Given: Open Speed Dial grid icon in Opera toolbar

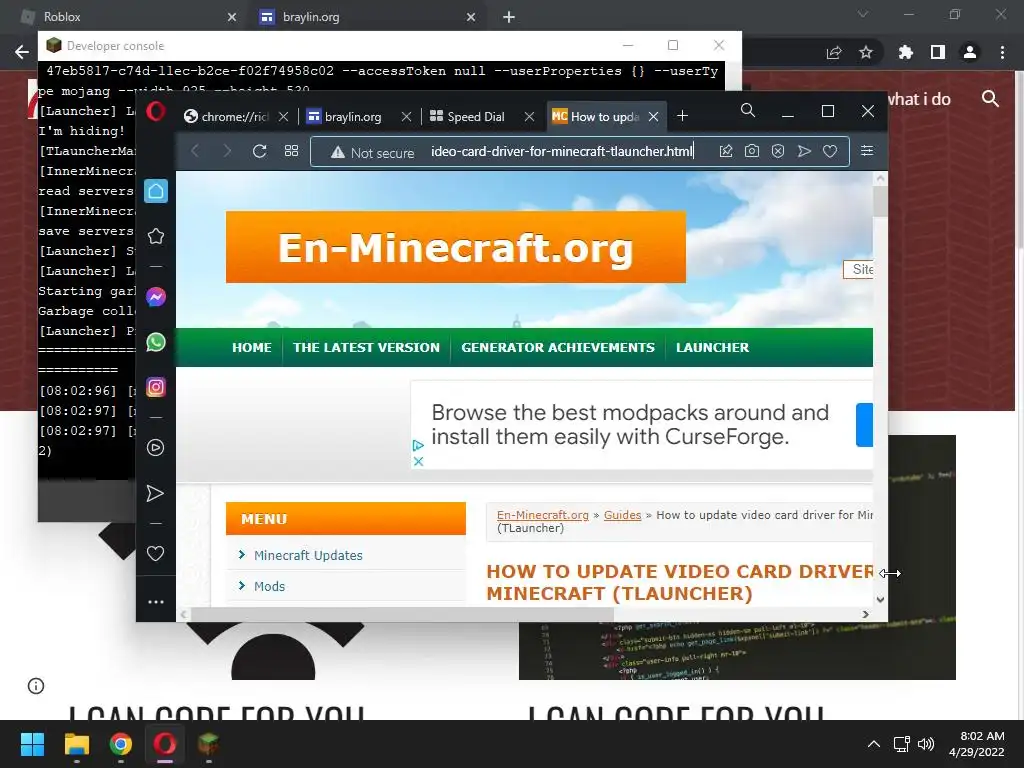Looking at the screenshot, I should coord(291,151).
